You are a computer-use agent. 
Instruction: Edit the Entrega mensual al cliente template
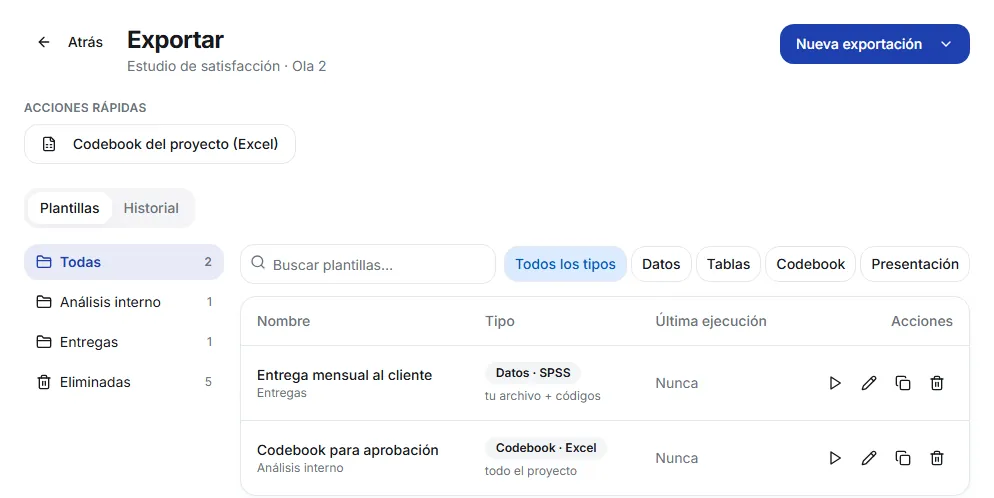[x=869, y=383]
